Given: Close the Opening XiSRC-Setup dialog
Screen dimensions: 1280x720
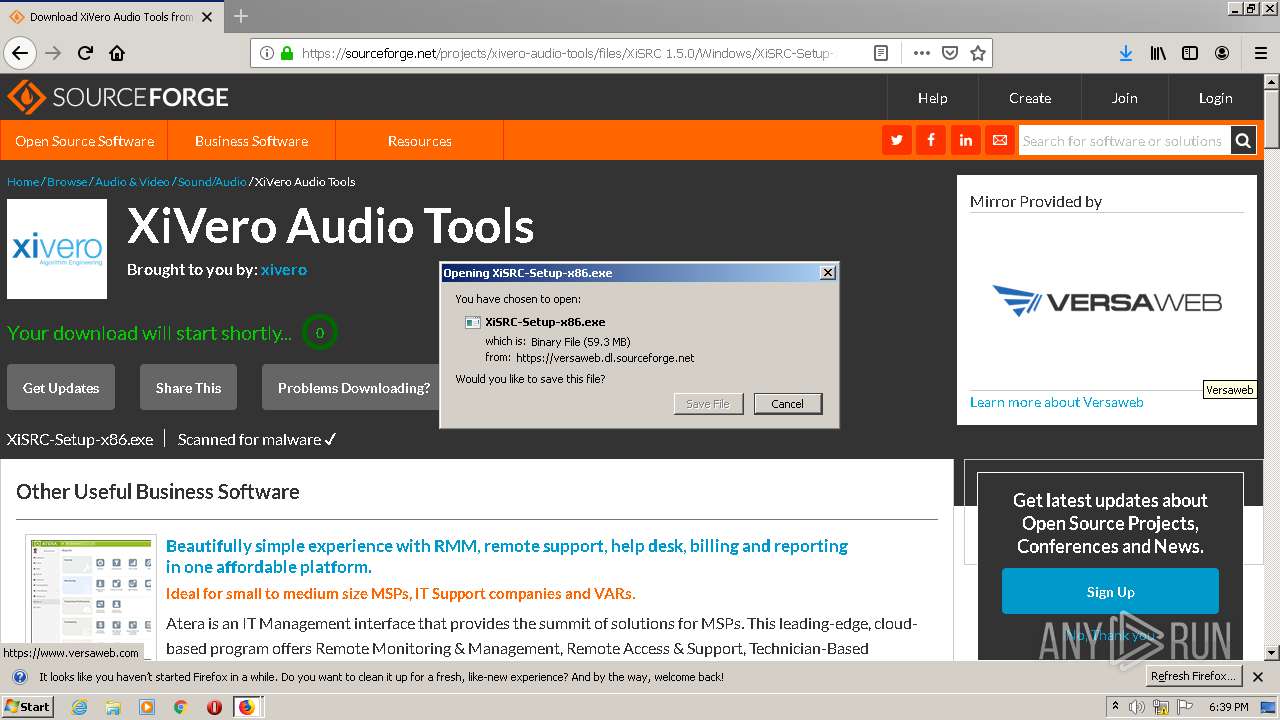Looking at the screenshot, I should coord(827,272).
